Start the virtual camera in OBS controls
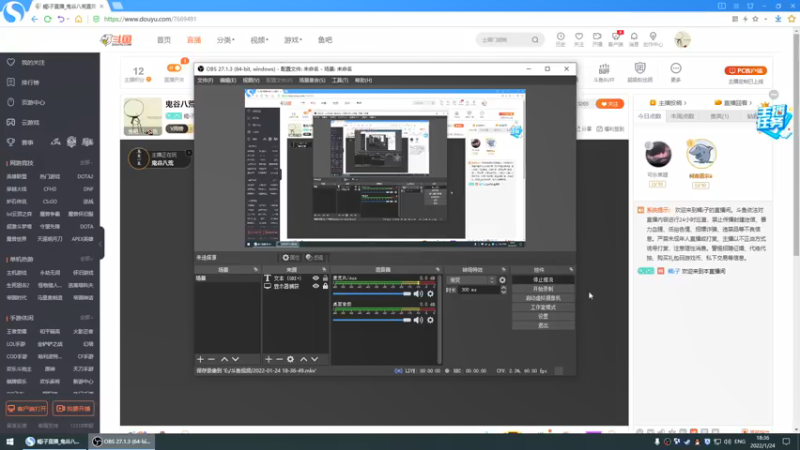Image resolution: width=800 pixels, height=450 pixels. pos(543,298)
